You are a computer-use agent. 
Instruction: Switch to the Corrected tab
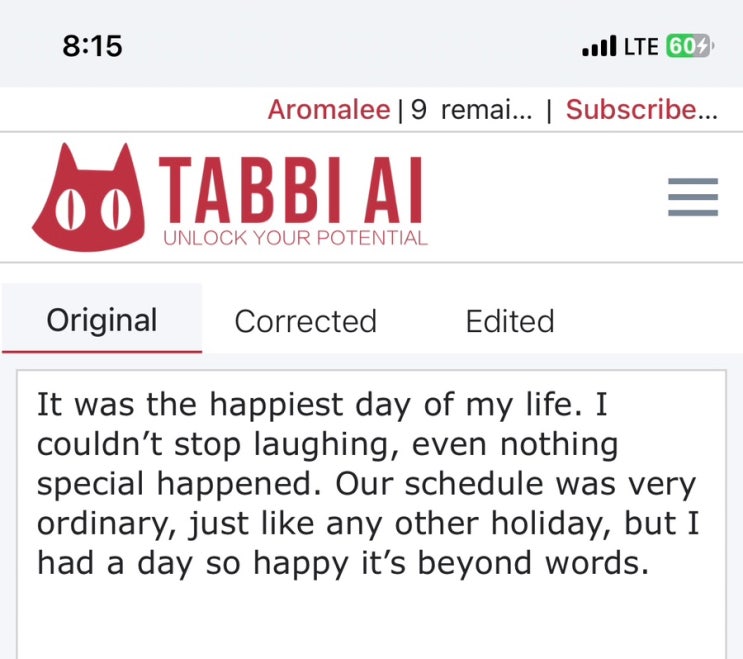pos(305,321)
